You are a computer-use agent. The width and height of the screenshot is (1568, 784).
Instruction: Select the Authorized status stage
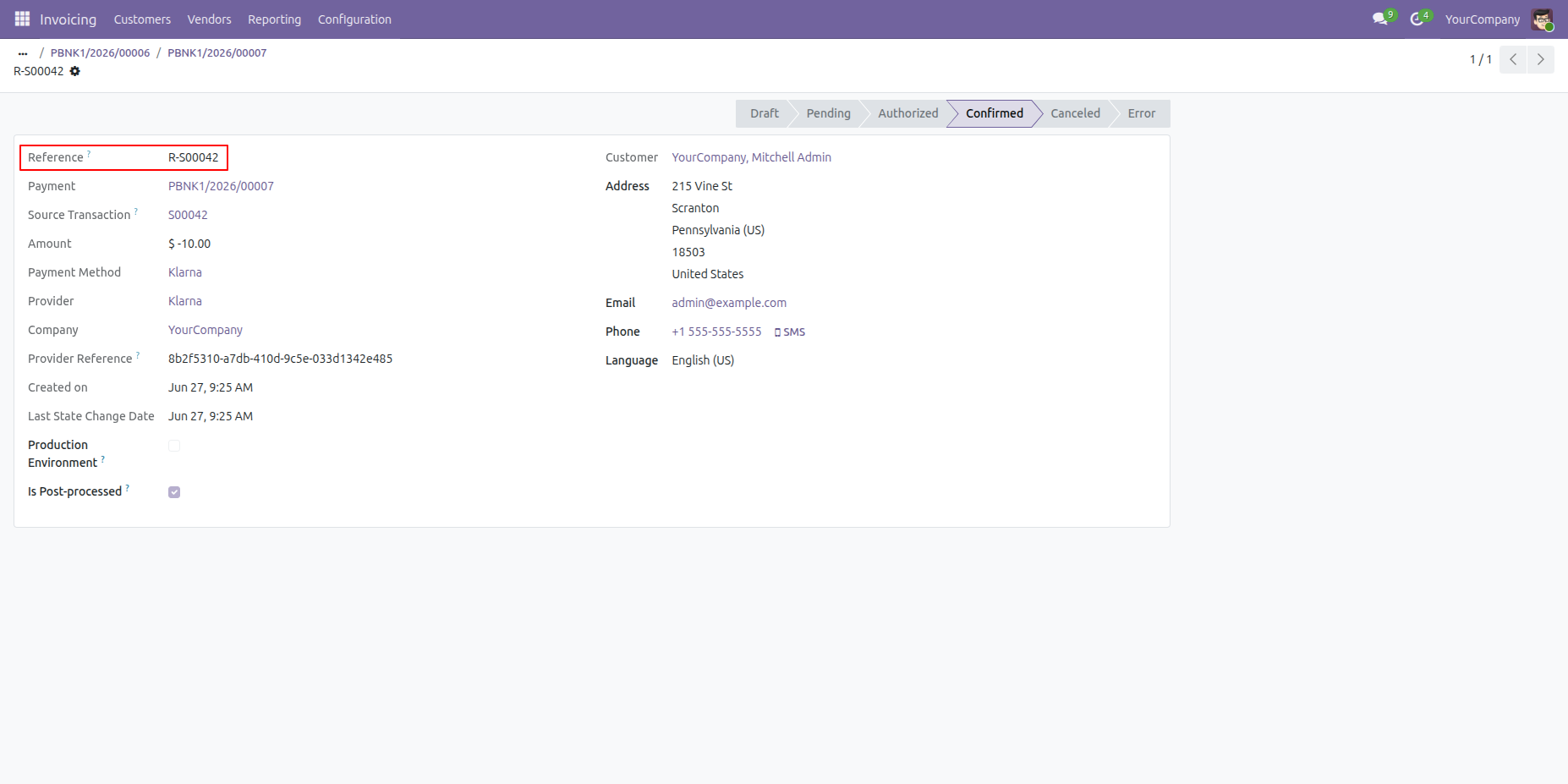click(x=907, y=113)
